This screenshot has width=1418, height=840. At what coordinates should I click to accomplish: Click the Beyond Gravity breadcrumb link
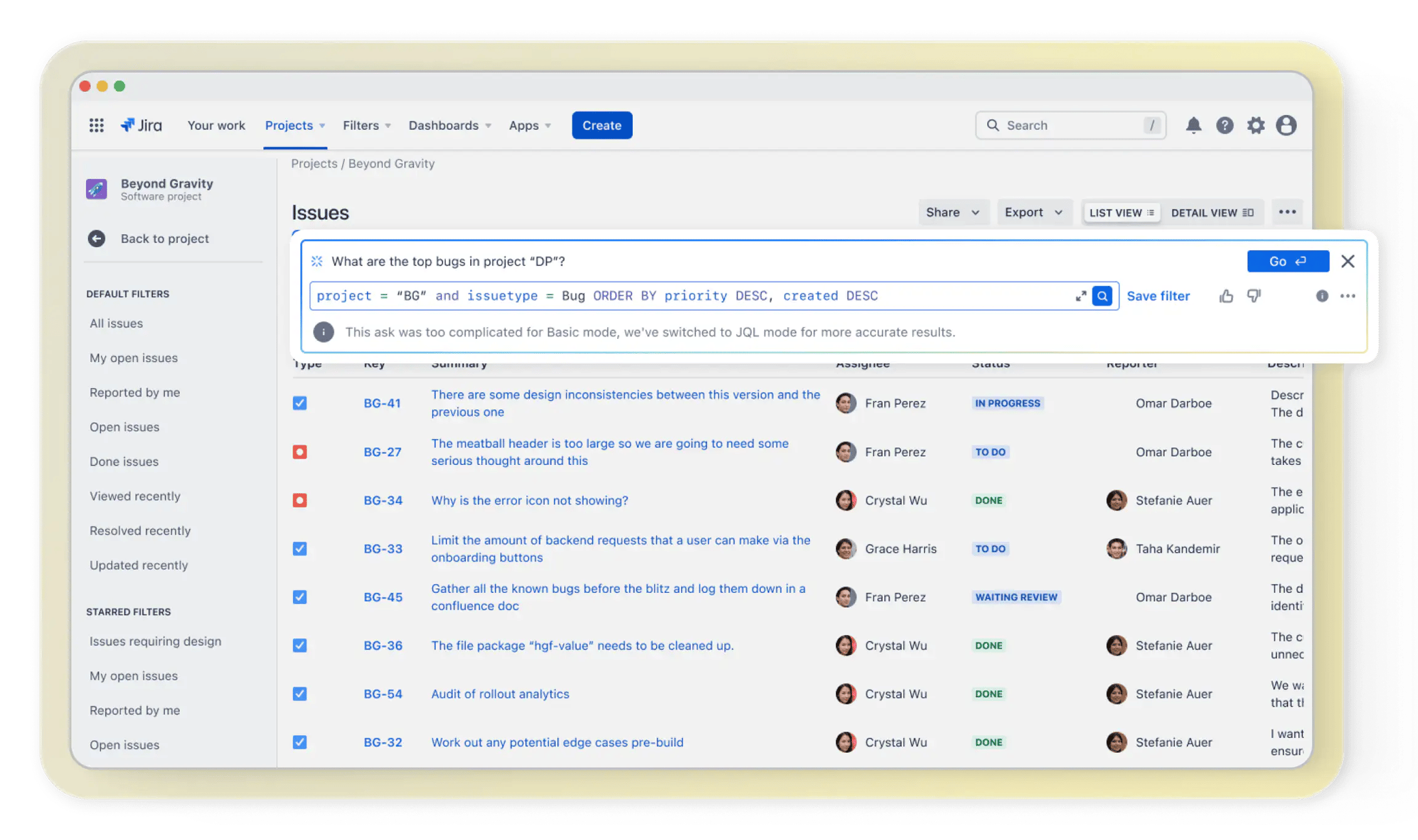(x=391, y=164)
